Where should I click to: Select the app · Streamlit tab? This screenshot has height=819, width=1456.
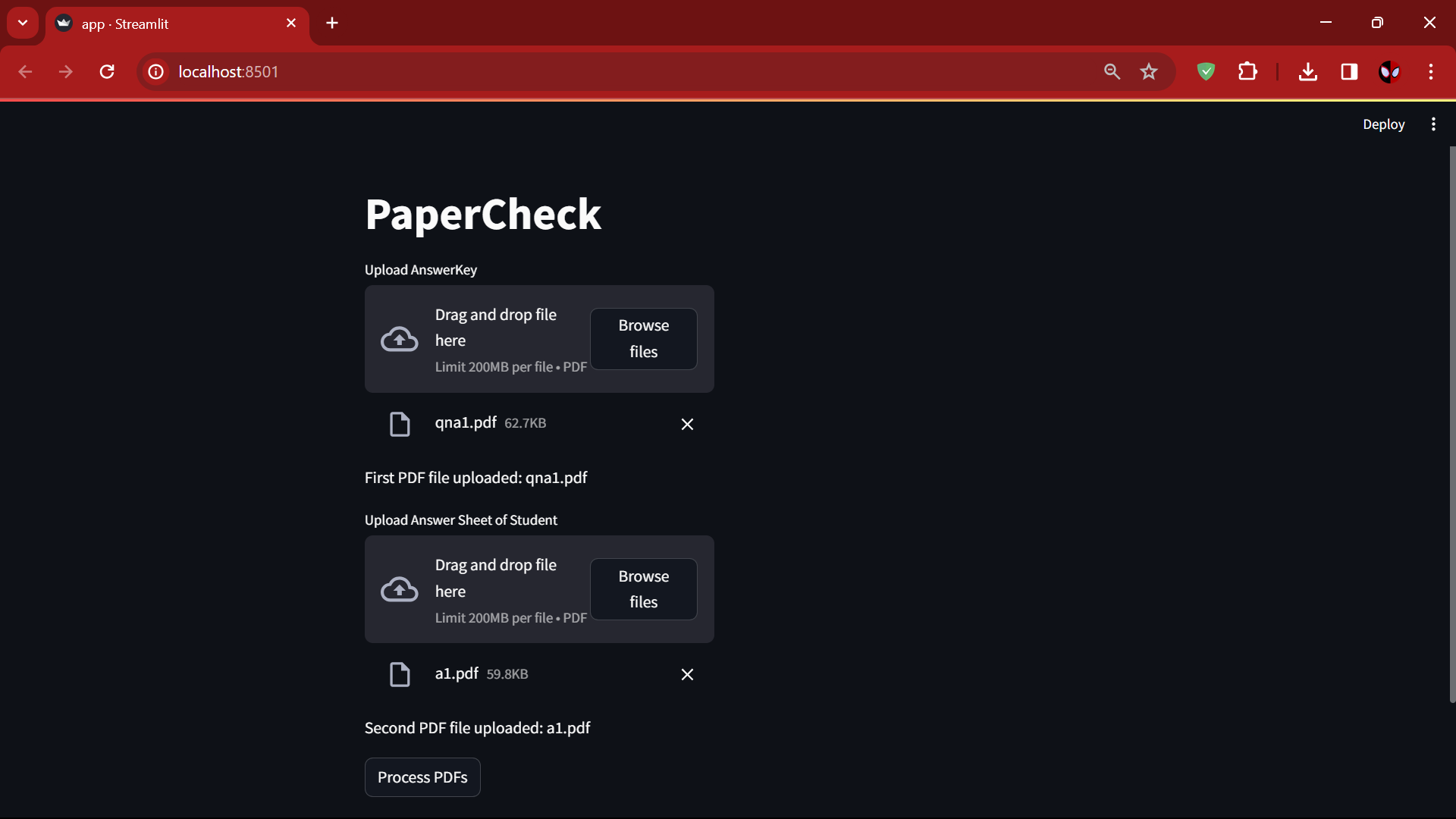[x=167, y=24]
